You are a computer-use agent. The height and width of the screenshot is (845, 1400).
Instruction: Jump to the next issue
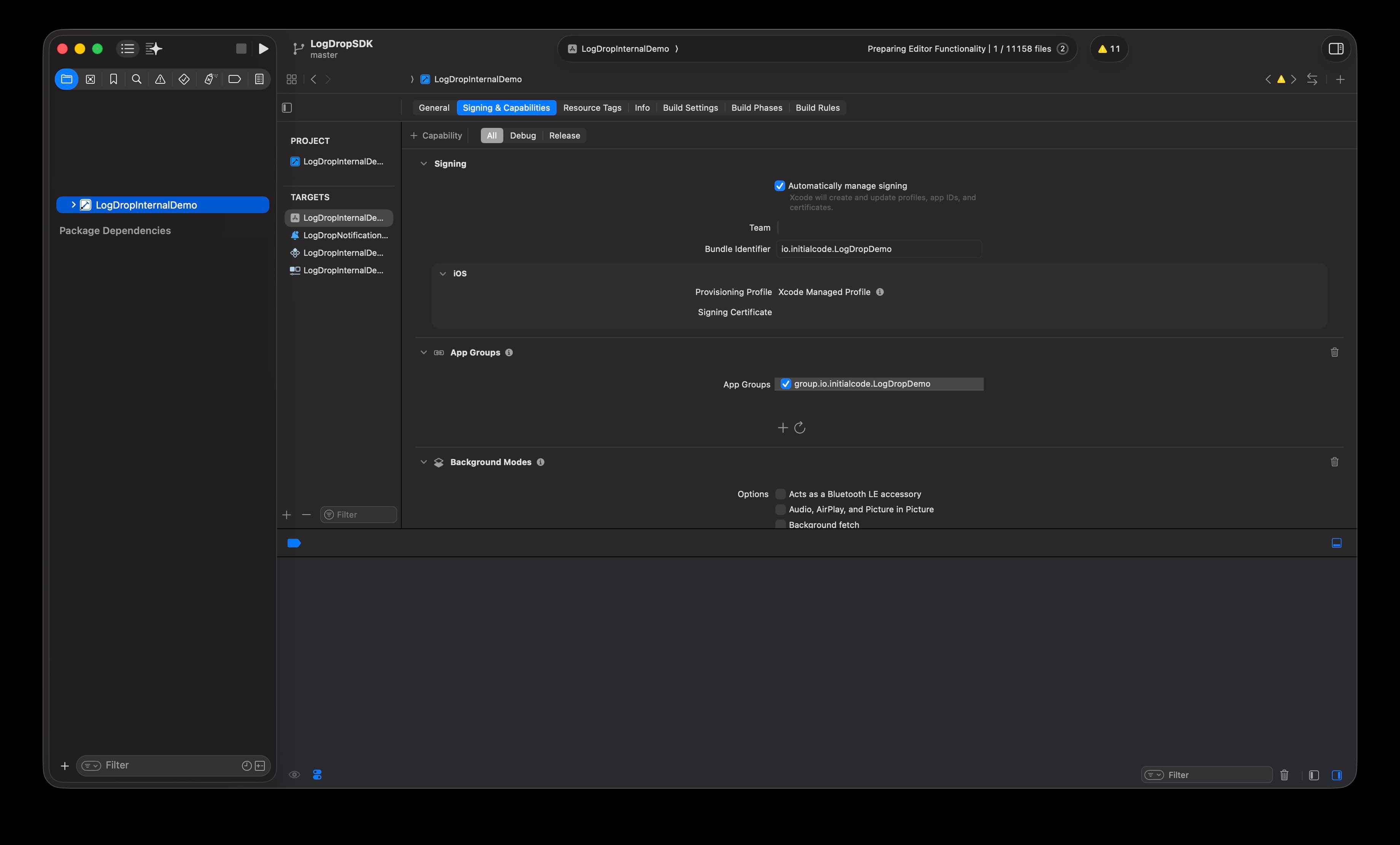click(1294, 80)
